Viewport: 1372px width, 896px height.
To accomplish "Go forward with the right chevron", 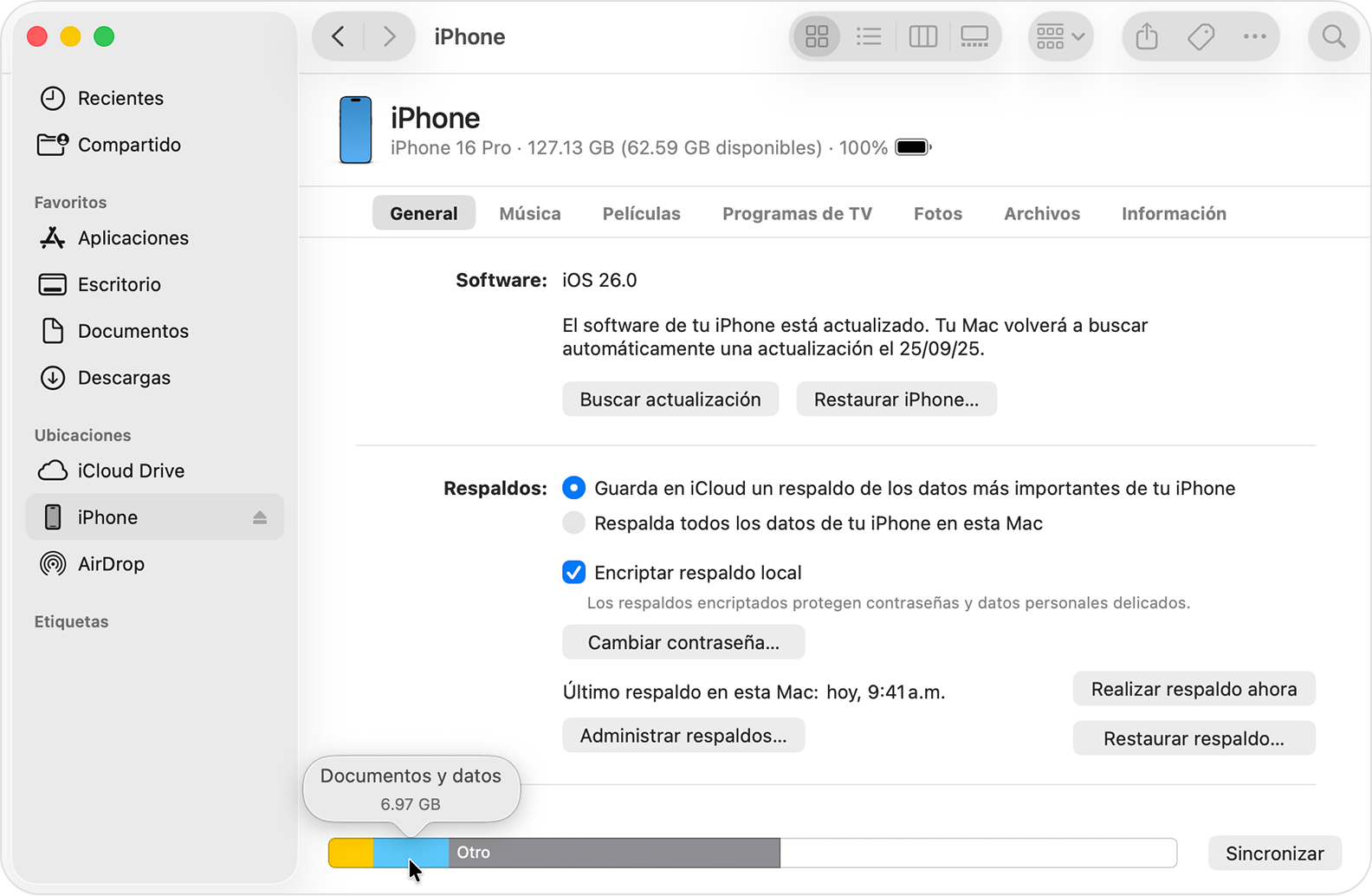I will tap(389, 36).
